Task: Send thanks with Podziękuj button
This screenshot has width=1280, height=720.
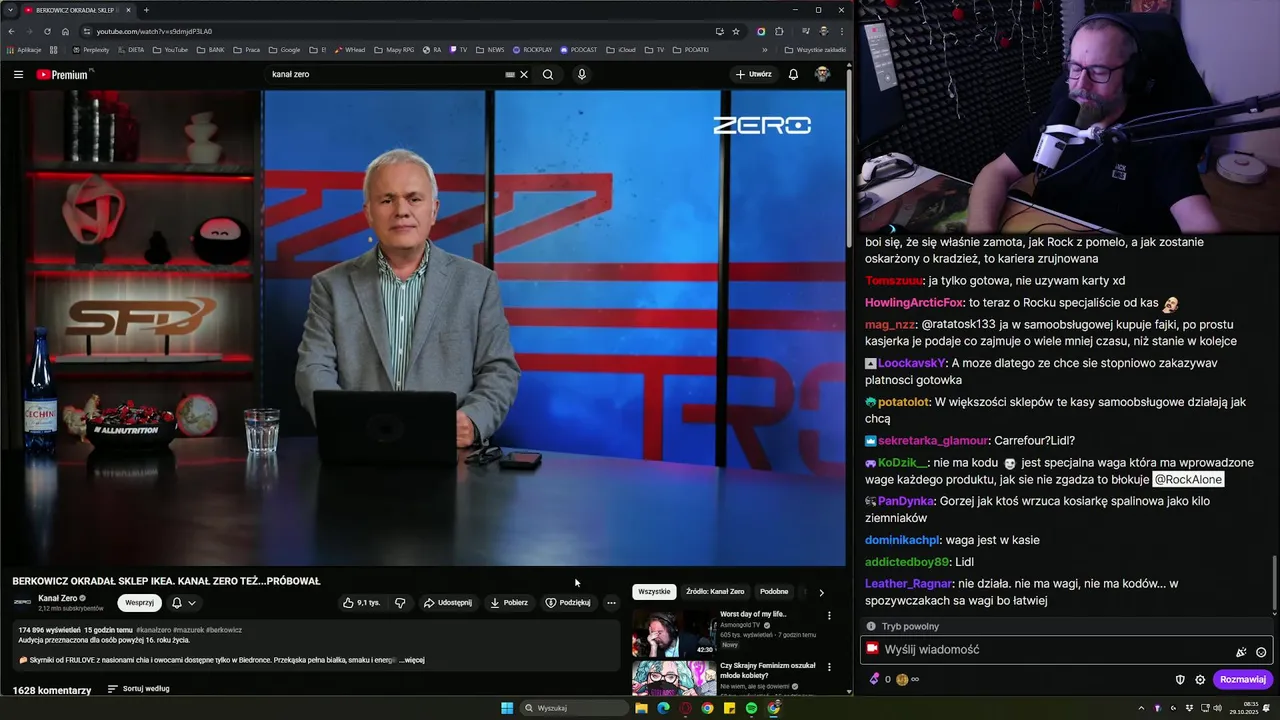Action: [x=568, y=603]
